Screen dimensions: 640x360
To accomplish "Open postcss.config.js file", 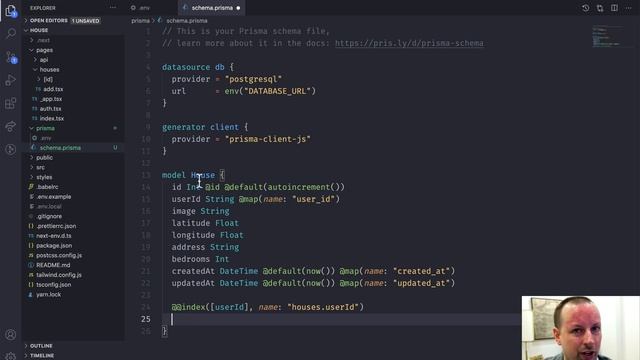I will [x=59, y=256].
